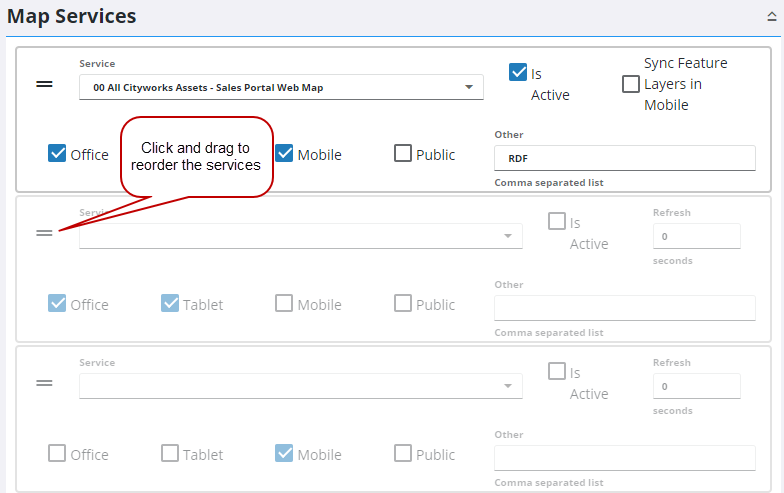
Task: Click the second service's drag handle icon
Action: [x=44, y=233]
